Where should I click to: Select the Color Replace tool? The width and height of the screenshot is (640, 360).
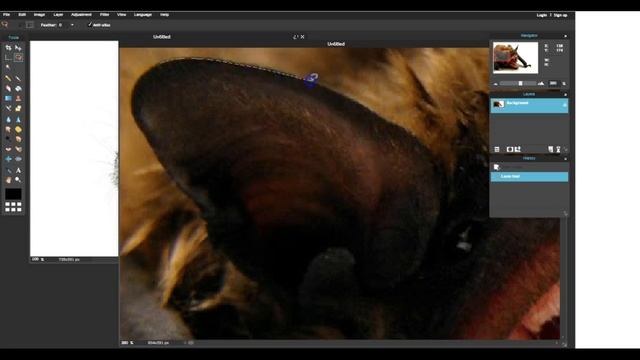pos(8,108)
